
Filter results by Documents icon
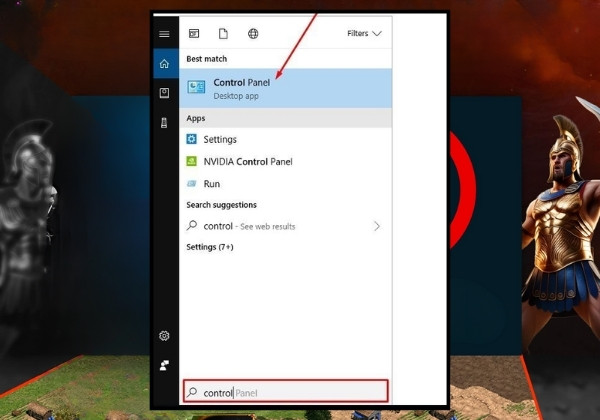click(223, 34)
